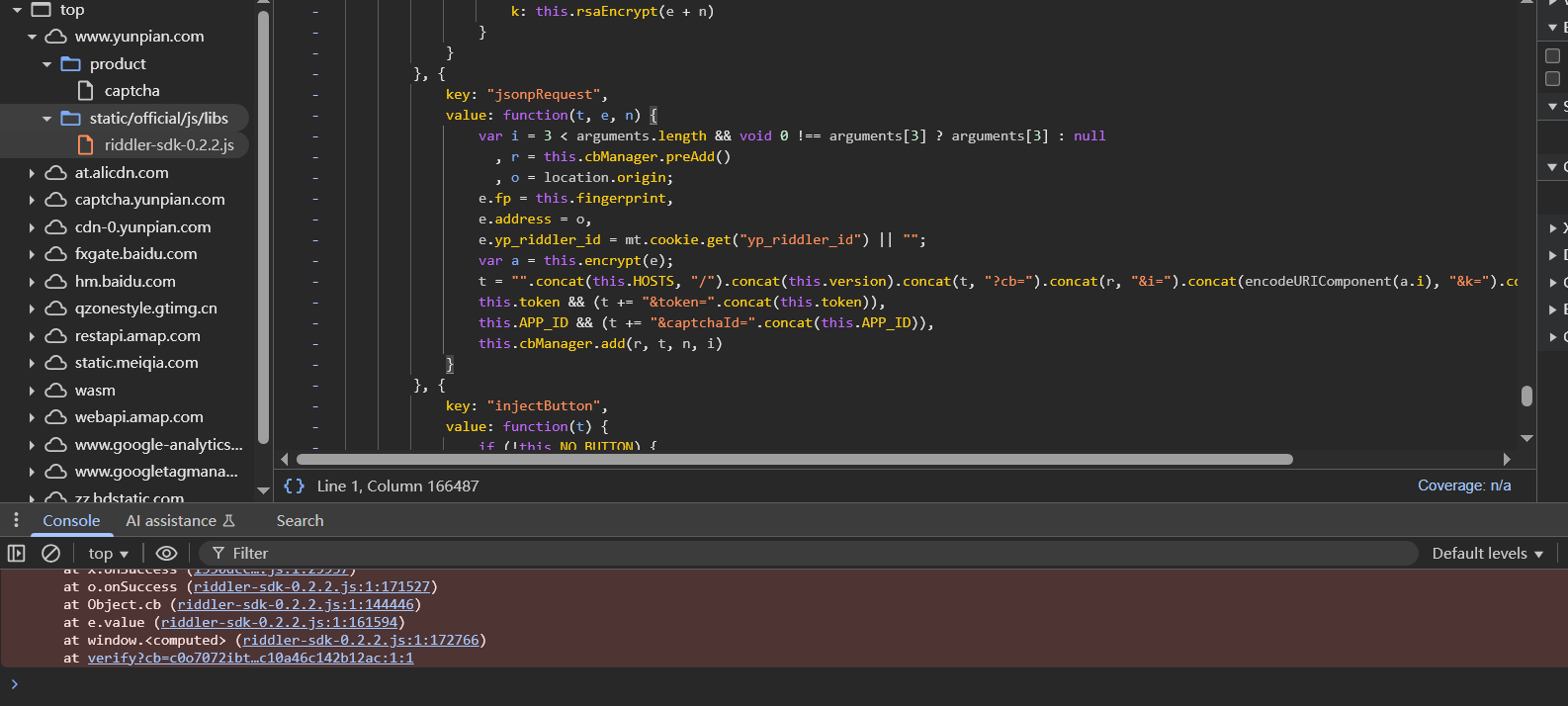Viewport: 1568px width, 706px height.
Task: Click the file tree vertical scrollbar
Action: pyautogui.click(x=263, y=227)
